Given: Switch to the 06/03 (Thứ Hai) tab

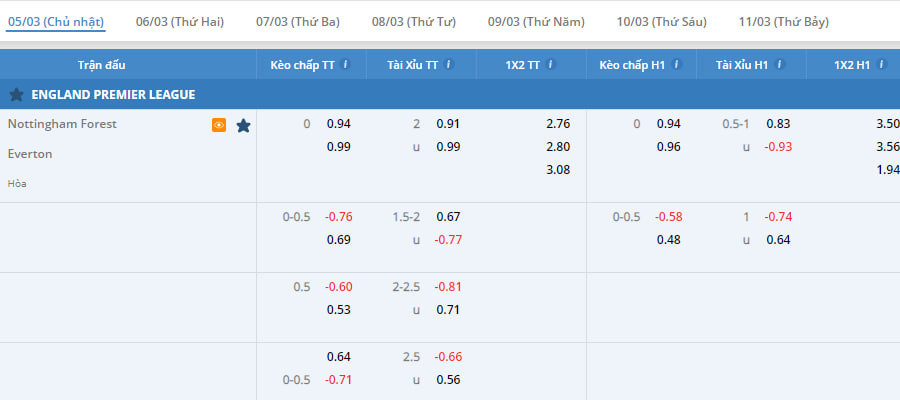Looking at the screenshot, I should click(x=180, y=21).
